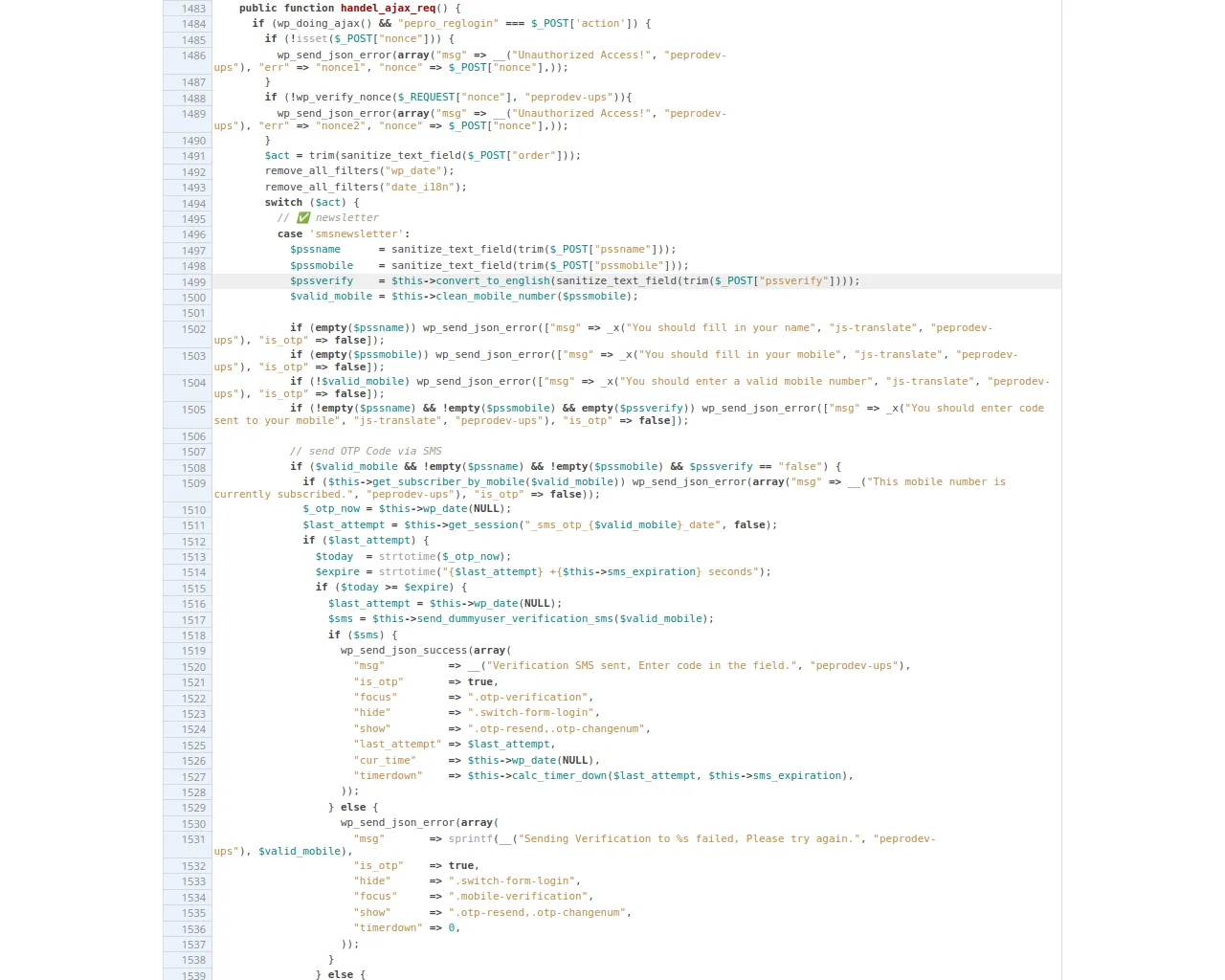Click clean_mobile_number method call
This screenshot has height=980, width=1225.
pos(496,296)
